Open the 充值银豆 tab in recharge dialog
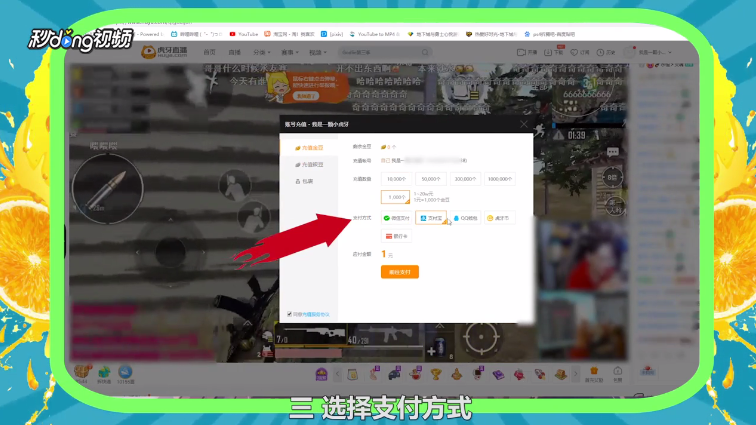 pos(309,165)
